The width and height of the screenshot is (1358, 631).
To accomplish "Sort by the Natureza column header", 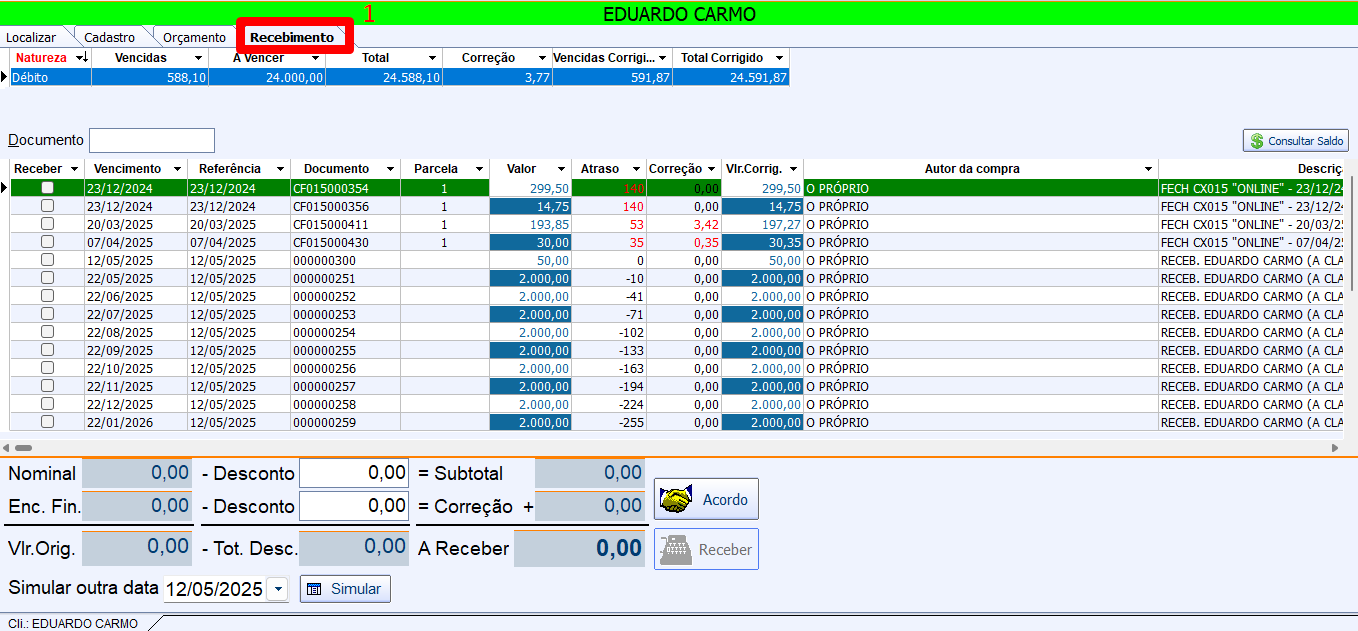I will tap(41, 58).
